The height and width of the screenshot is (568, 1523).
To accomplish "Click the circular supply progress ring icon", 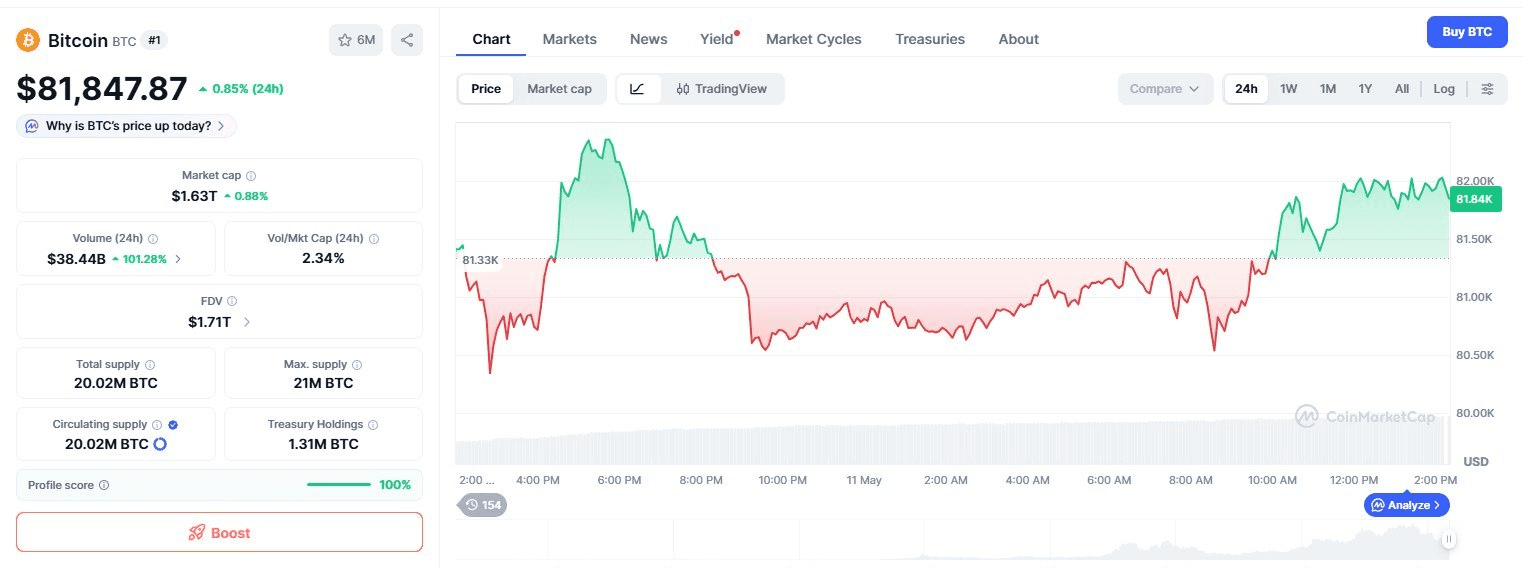I will pos(159,444).
